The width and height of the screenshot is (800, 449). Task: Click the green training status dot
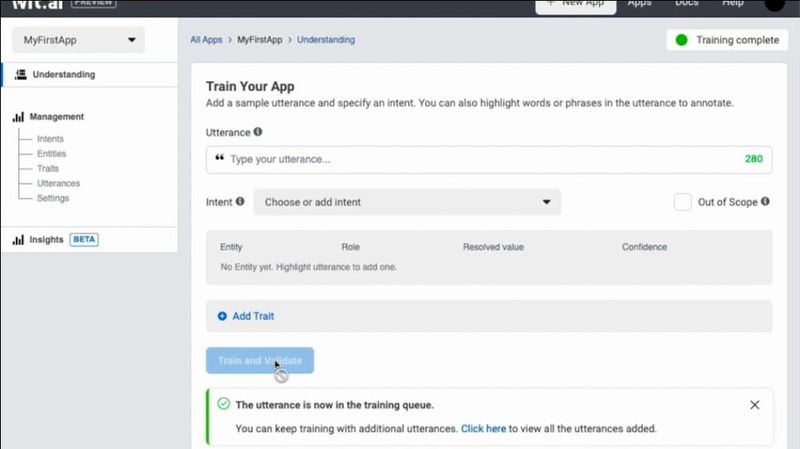681,40
